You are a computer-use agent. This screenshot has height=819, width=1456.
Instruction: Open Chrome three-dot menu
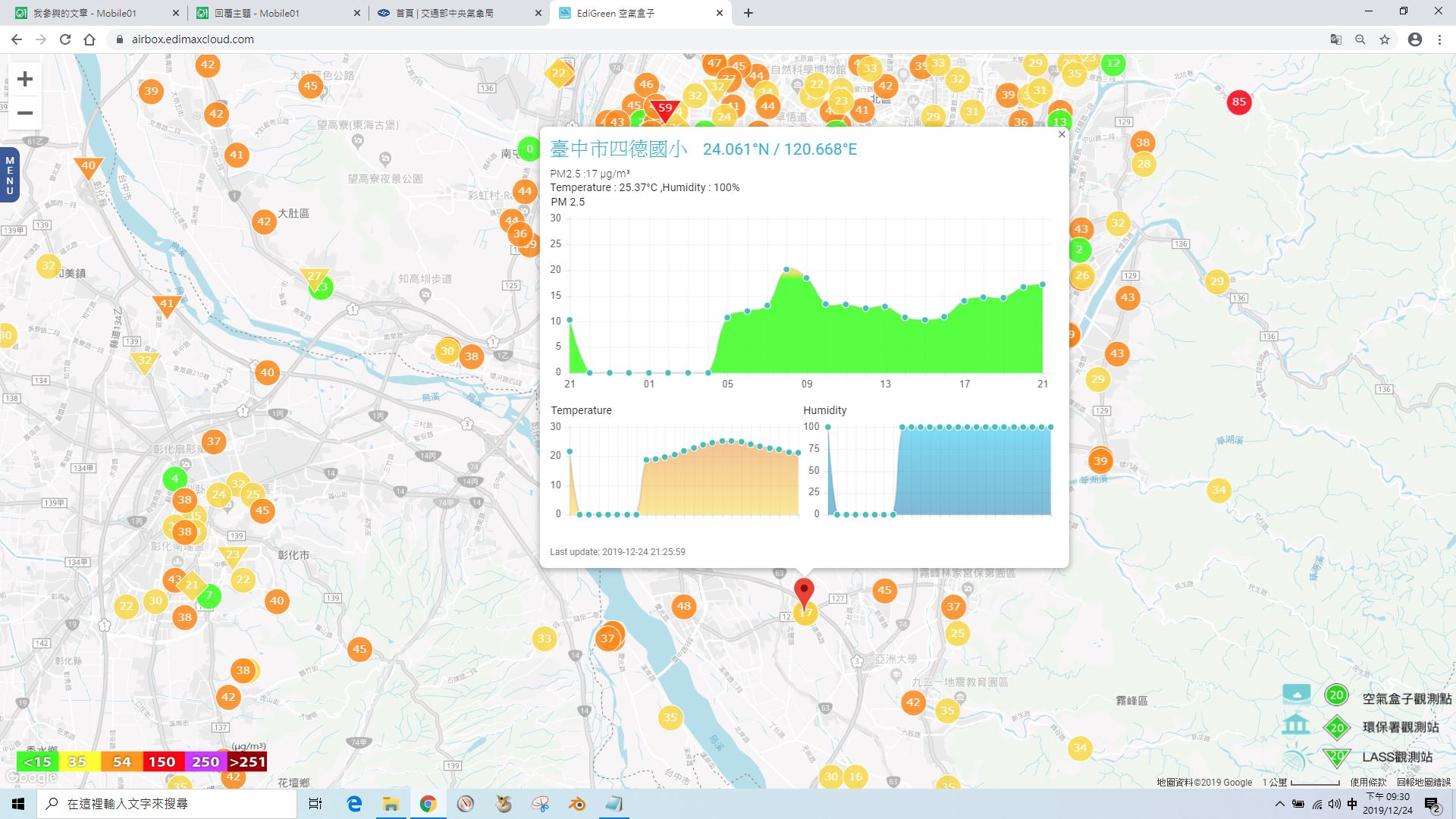coord(1439,39)
